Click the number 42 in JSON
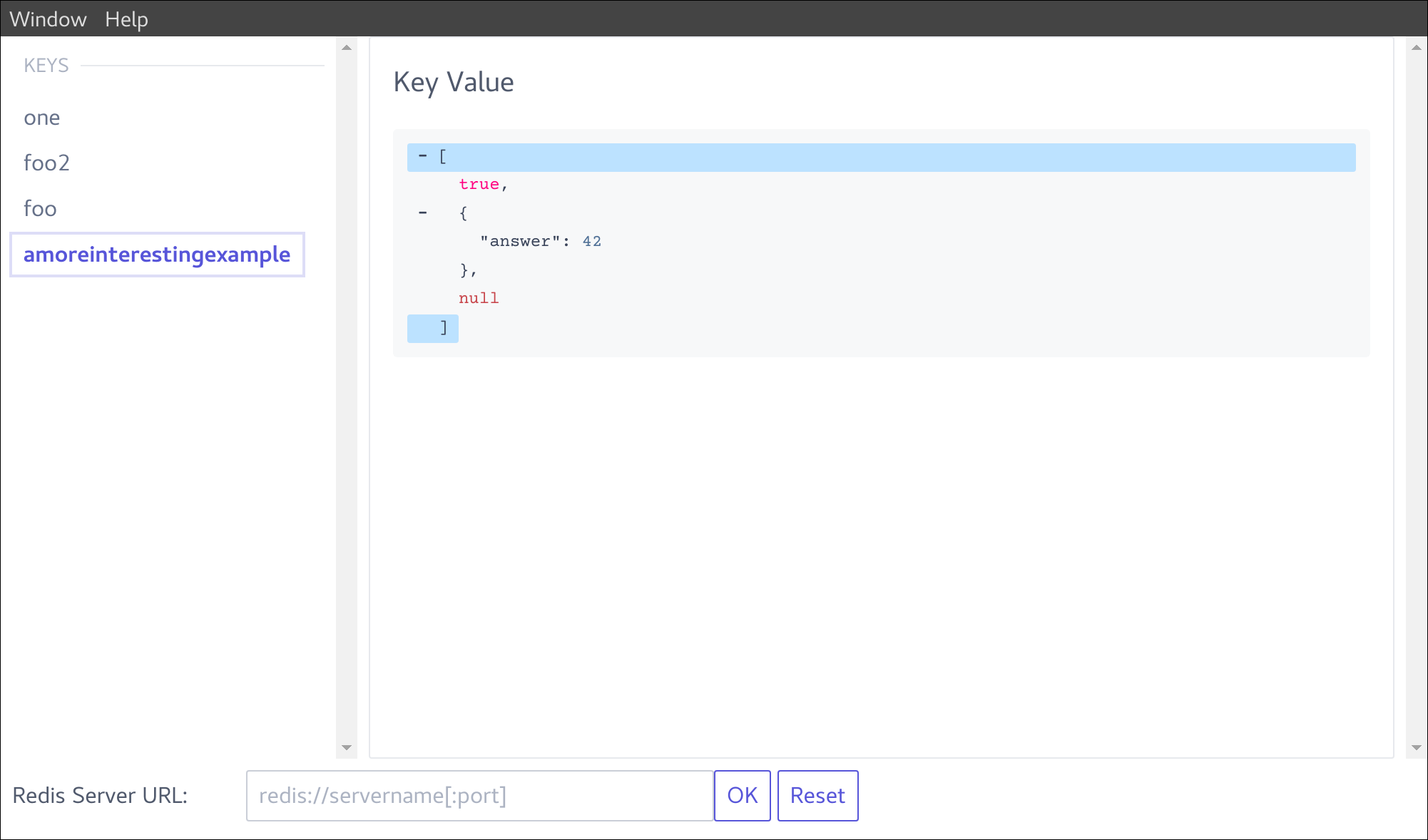 pyautogui.click(x=591, y=242)
